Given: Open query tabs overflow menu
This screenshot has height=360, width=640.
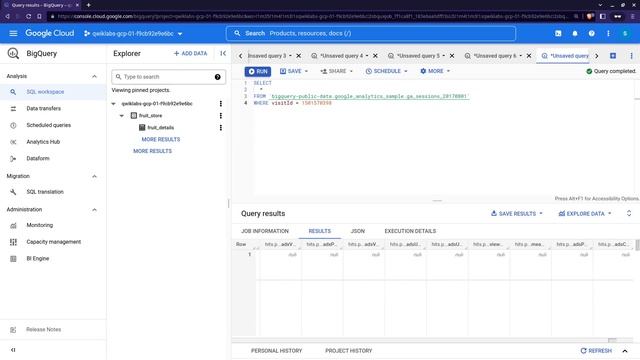Looking at the screenshot, I should [x=631, y=56].
